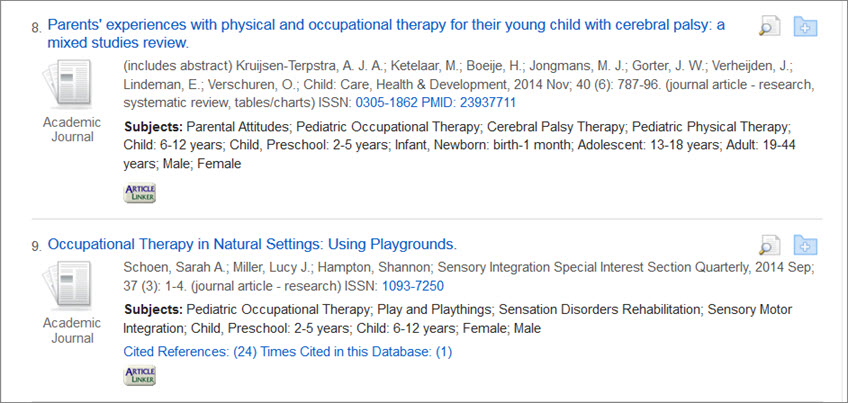This screenshot has height=403, width=848.
Task: Click Article Linker icon under result 9
Action: [139, 375]
